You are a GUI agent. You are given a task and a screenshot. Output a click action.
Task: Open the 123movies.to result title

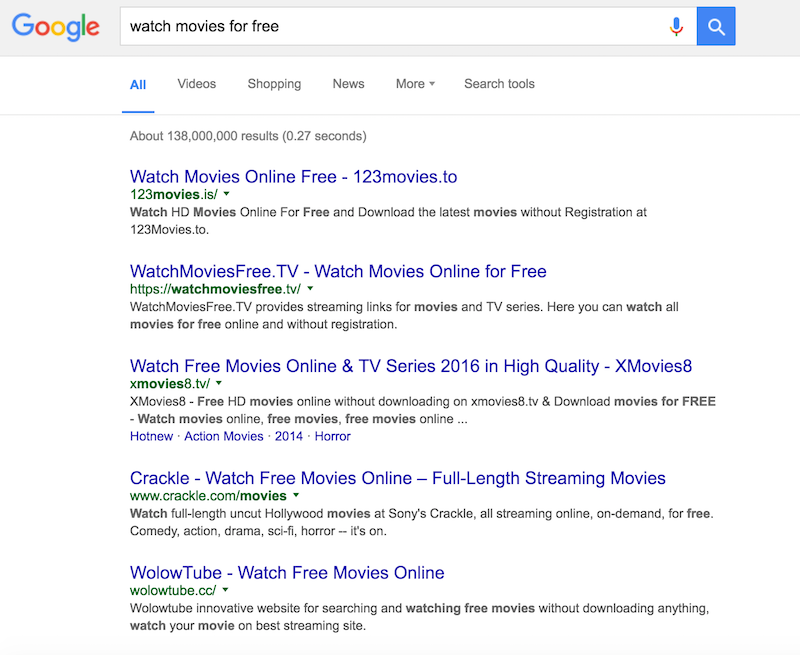click(x=293, y=177)
